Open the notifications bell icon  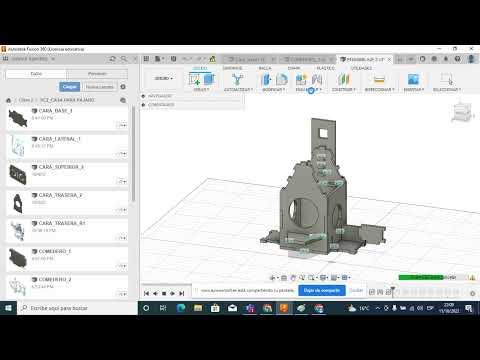click(x=446, y=59)
